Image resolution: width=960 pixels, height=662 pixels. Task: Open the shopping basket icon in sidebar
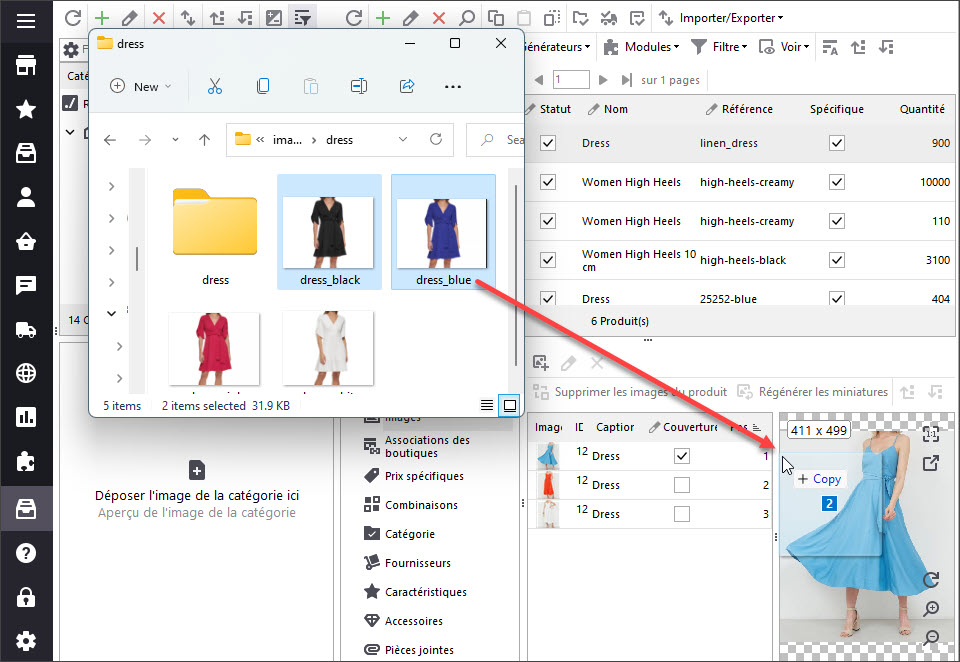[x=26, y=241]
